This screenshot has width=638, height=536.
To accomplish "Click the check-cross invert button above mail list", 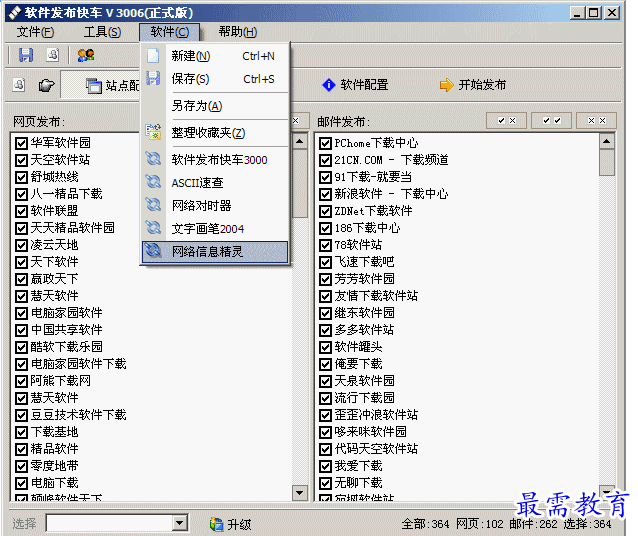I will (507, 120).
